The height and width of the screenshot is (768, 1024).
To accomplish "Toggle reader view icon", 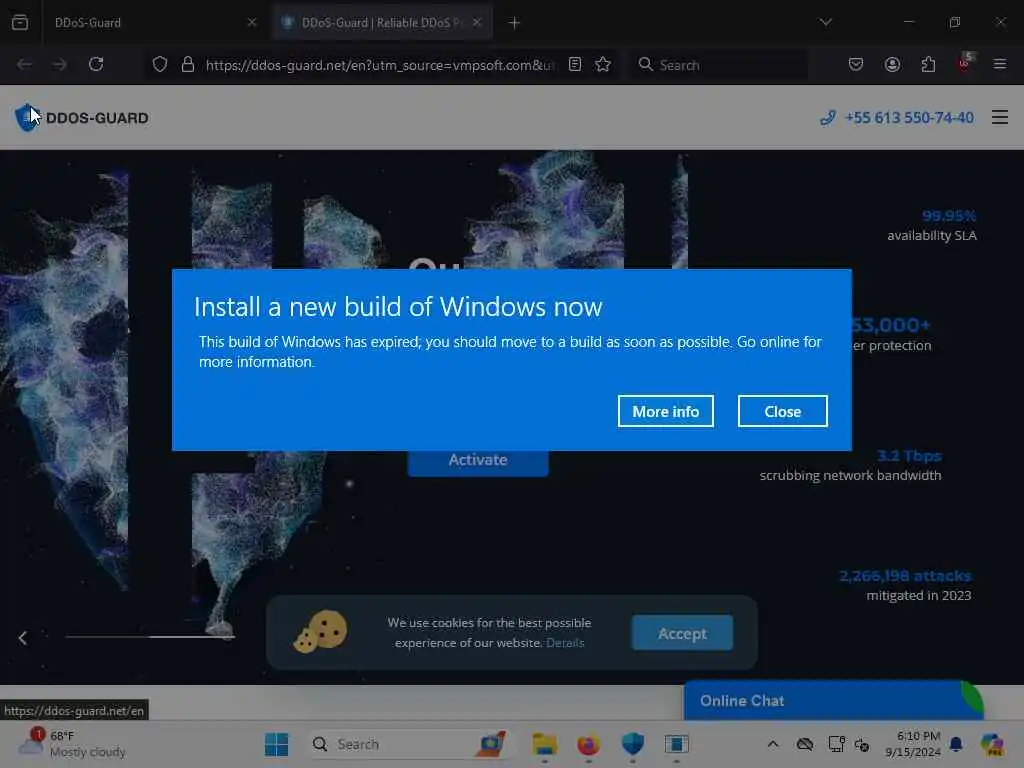I will (575, 64).
